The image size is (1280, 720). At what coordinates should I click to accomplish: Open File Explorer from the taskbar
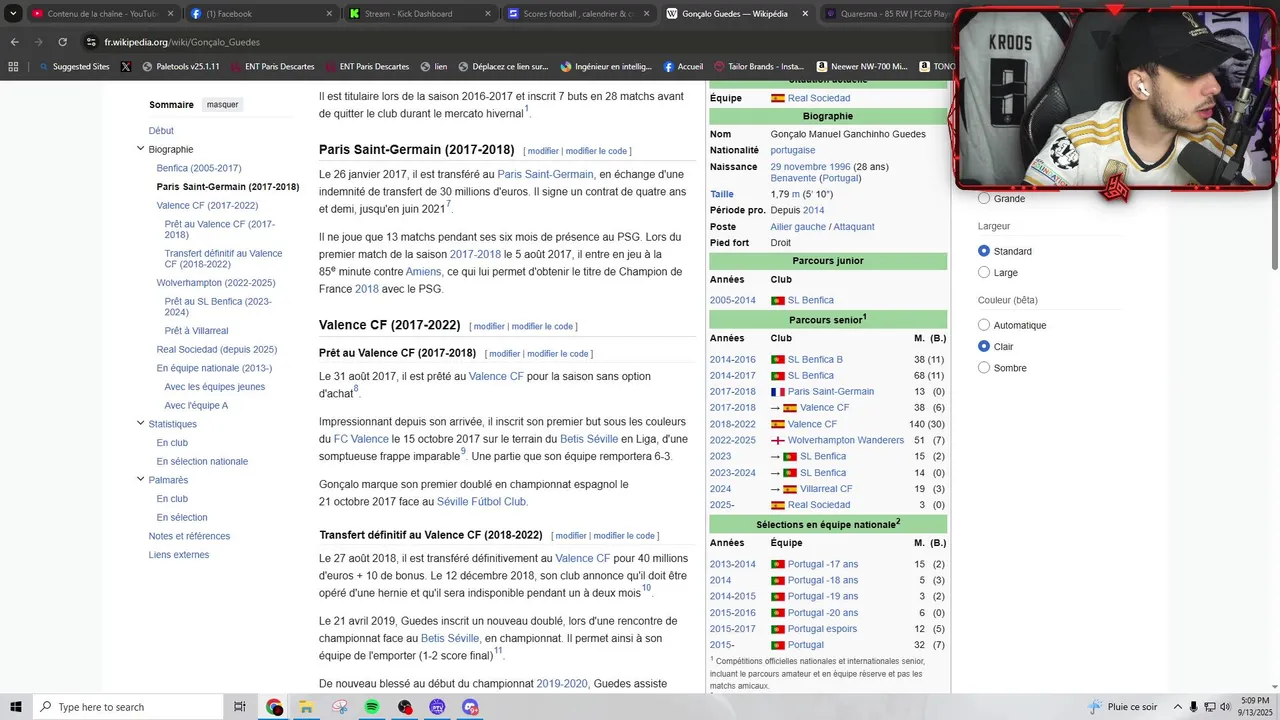306,707
